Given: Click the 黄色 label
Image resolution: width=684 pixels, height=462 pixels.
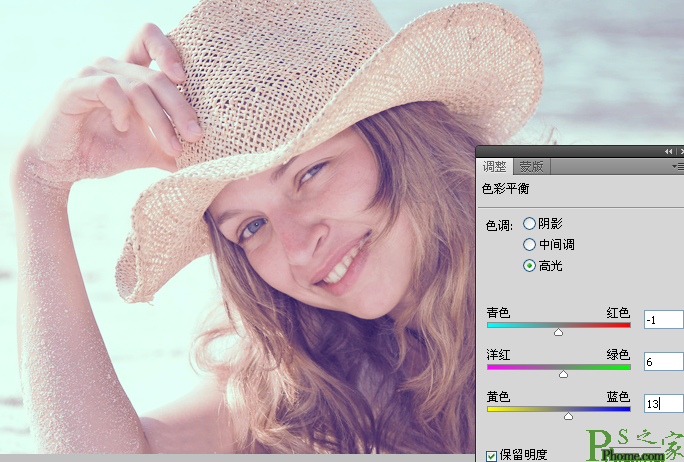Looking at the screenshot, I should point(499,397).
